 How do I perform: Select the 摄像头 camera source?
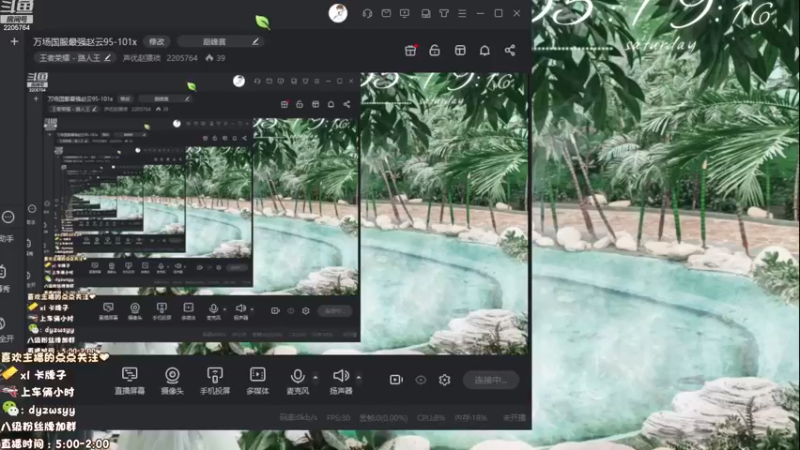click(x=172, y=381)
